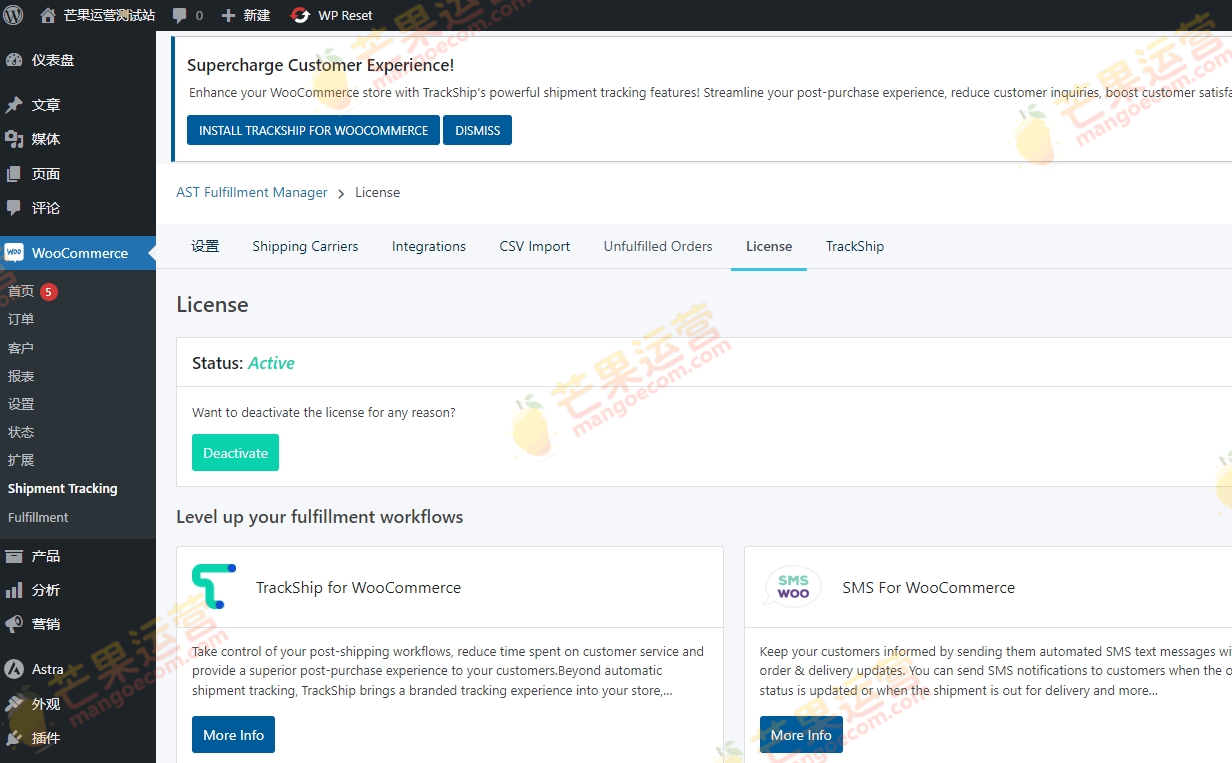Image resolution: width=1232 pixels, height=763 pixels.
Task: Click More Info under TrackShip for WooCommerce
Action: [233, 735]
